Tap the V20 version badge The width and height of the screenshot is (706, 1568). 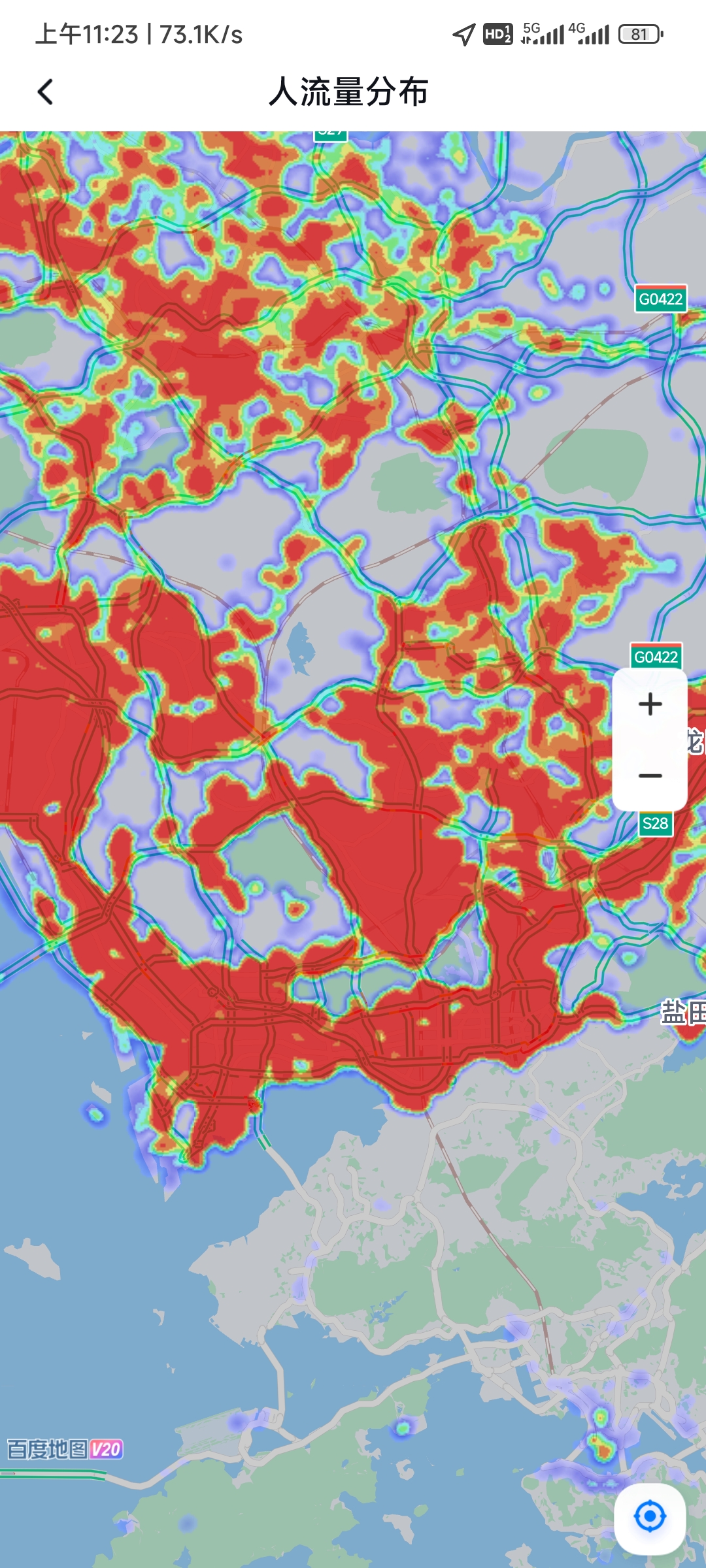coord(107,1449)
